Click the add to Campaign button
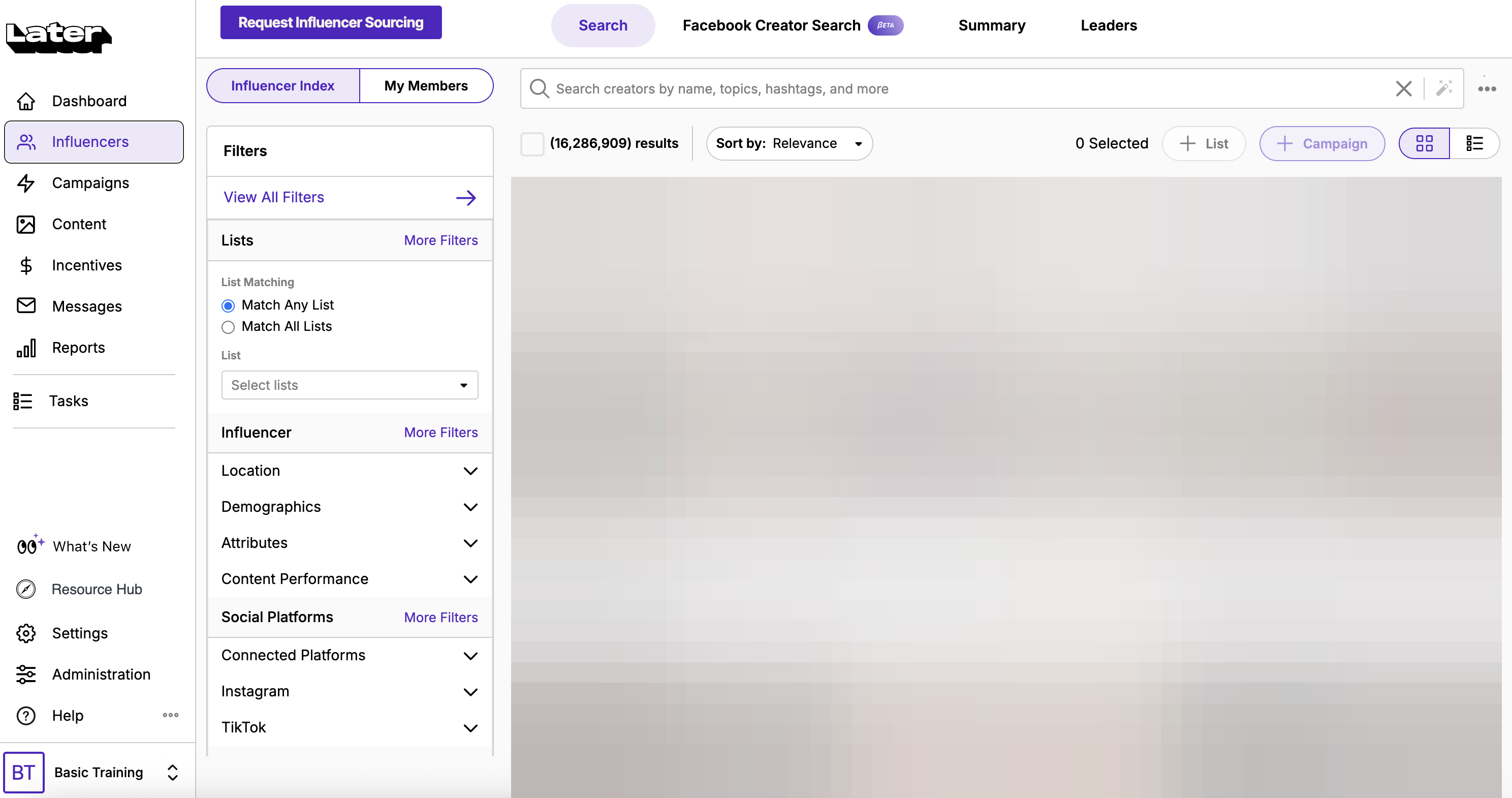 pos(1322,144)
